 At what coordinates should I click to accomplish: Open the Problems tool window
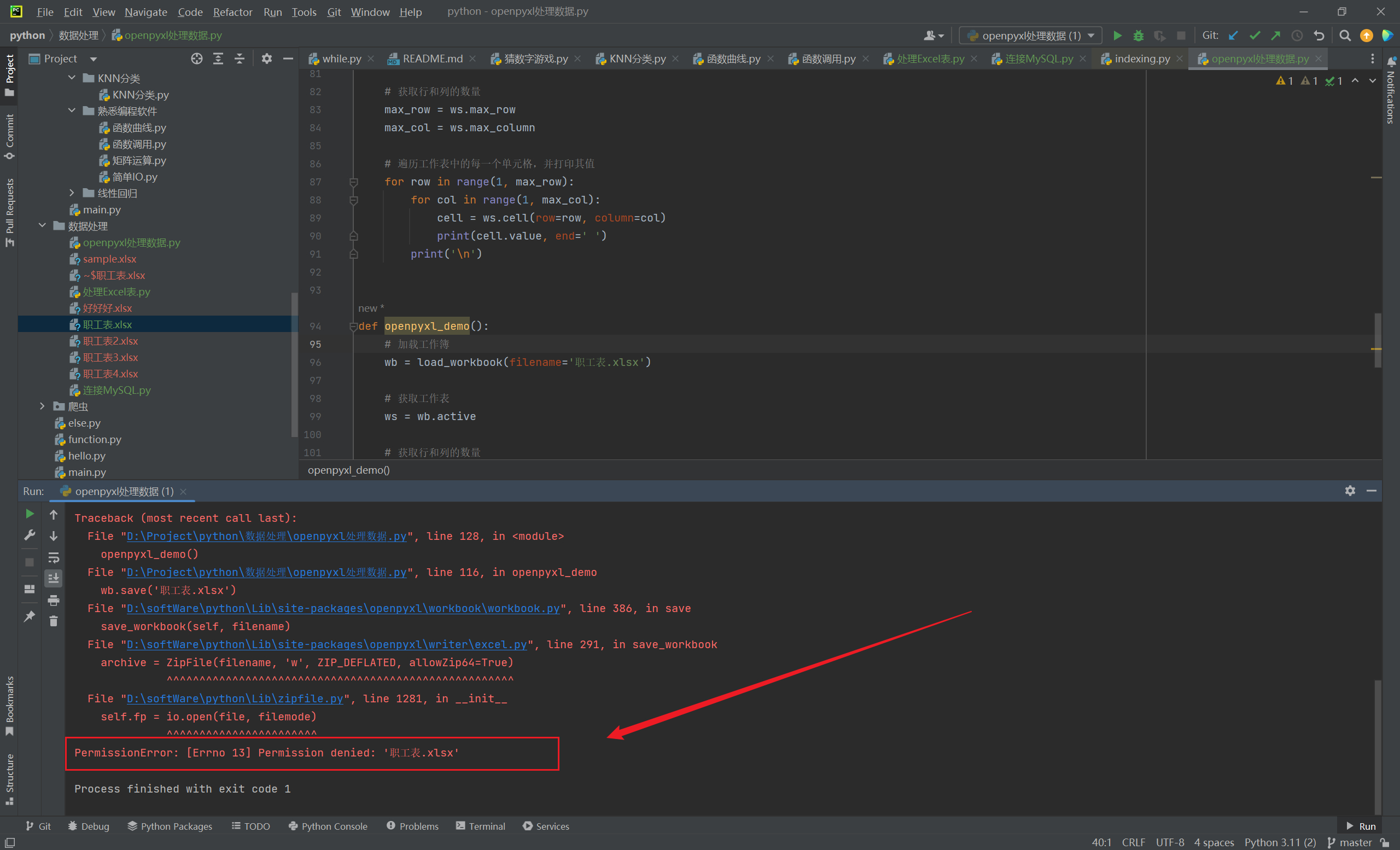tap(412, 826)
